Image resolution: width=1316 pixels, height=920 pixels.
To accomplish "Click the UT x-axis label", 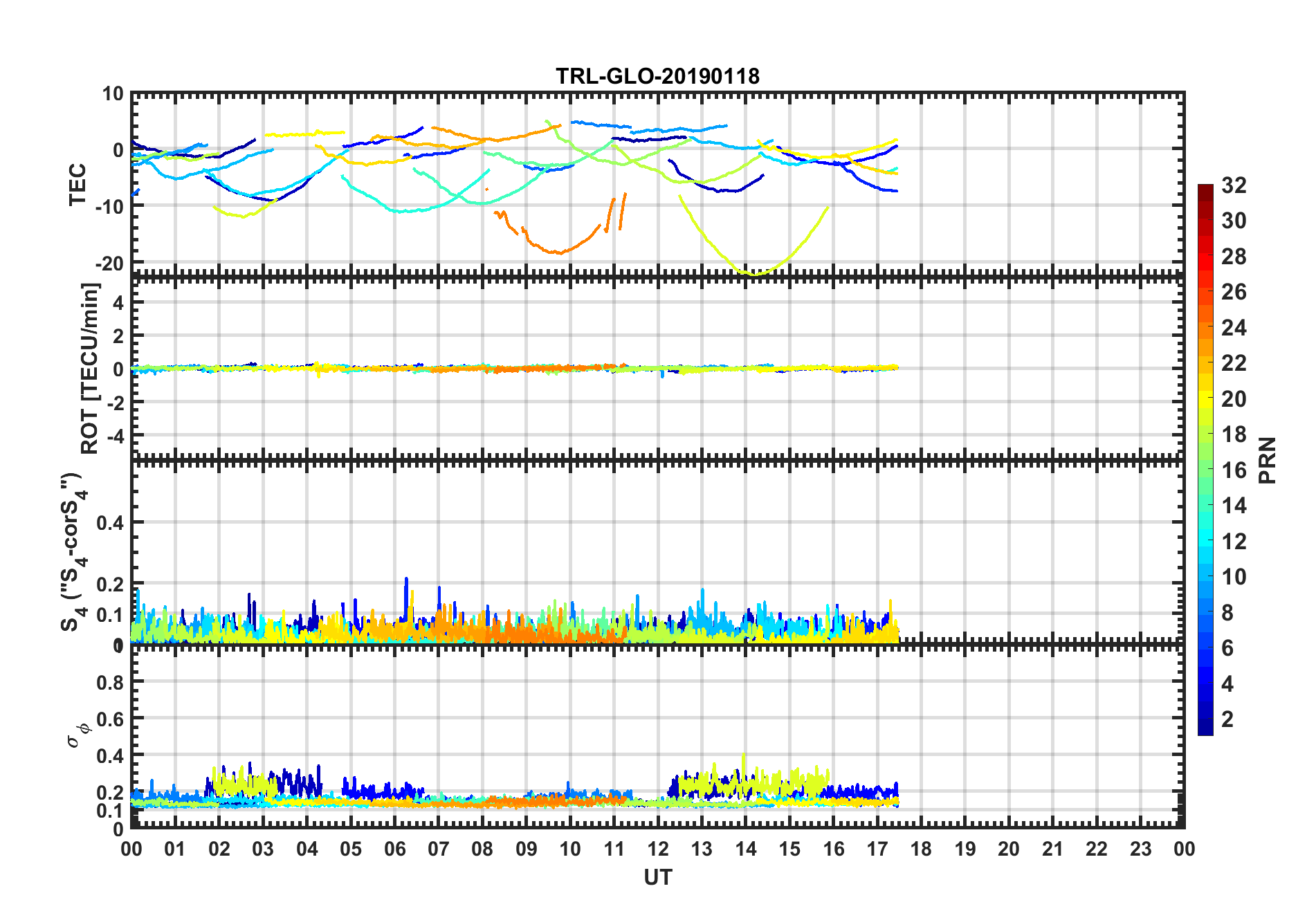I will (x=658, y=877).
